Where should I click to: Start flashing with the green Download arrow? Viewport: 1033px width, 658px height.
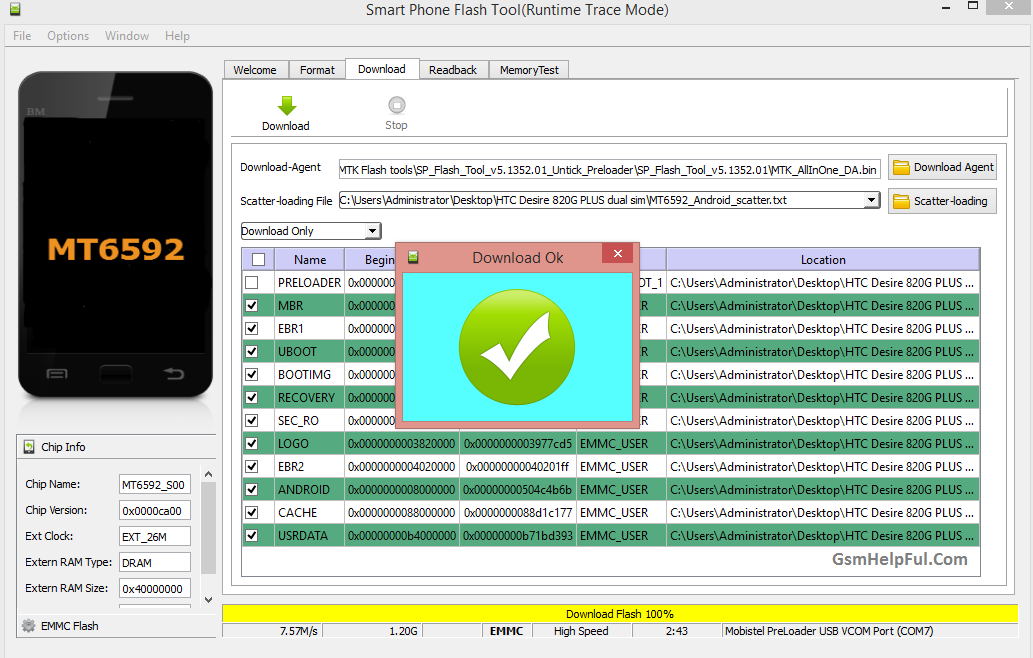(x=286, y=106)
